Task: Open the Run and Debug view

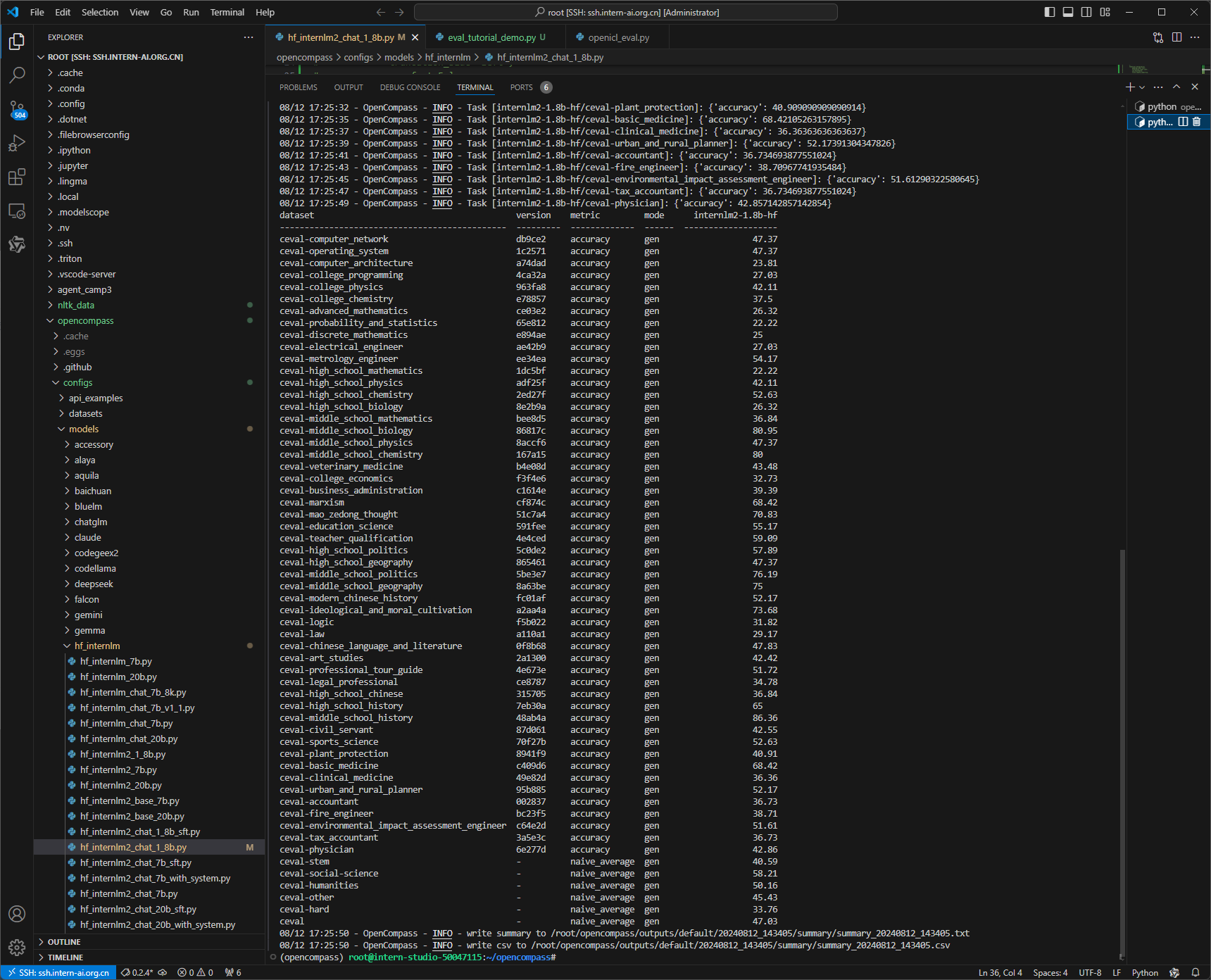Action: [17, 143]
